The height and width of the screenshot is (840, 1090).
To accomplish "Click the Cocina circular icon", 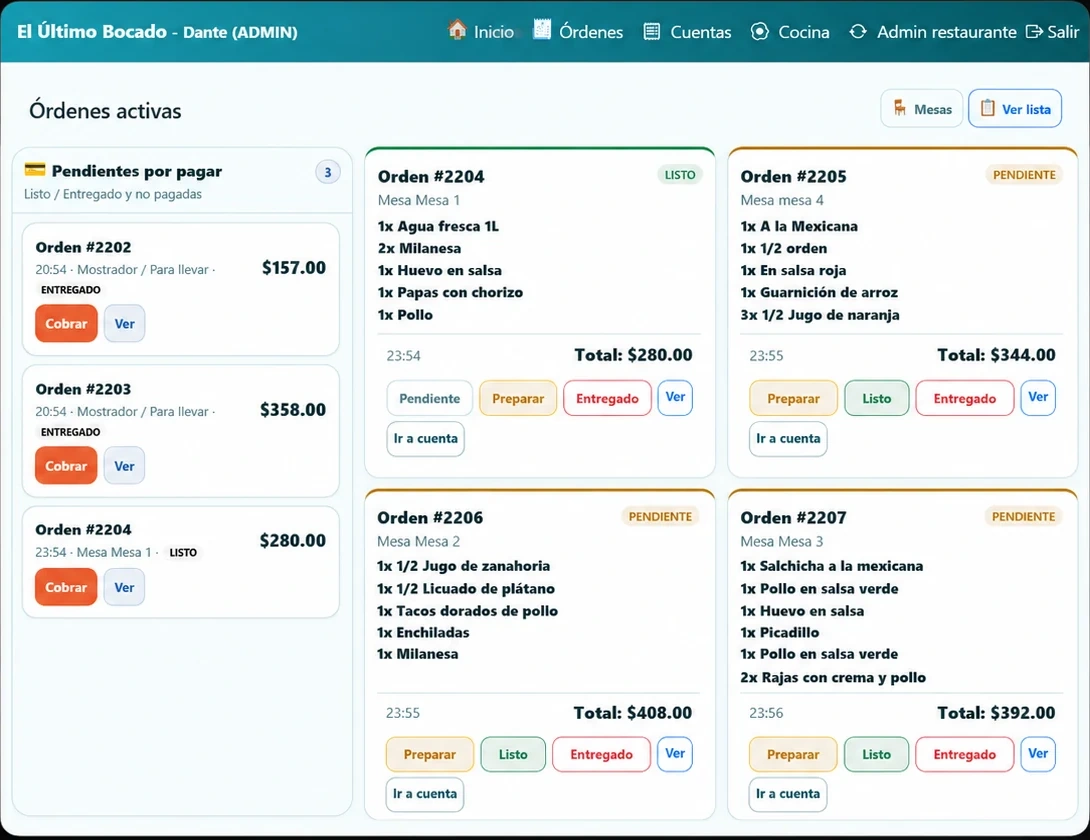I will pyautogui.click(x=760, y=32).
